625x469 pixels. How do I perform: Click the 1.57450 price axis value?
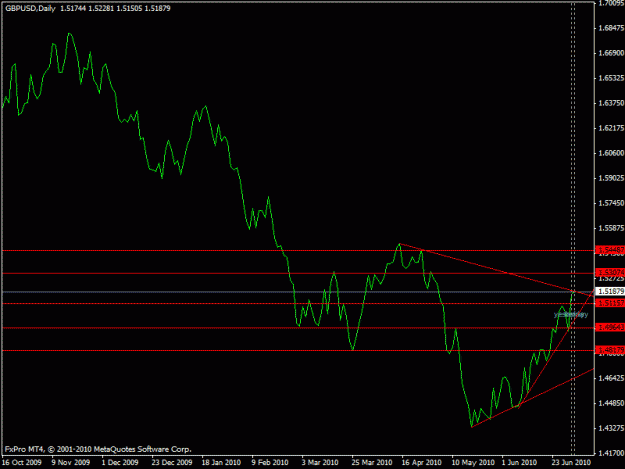pos(611,203)
